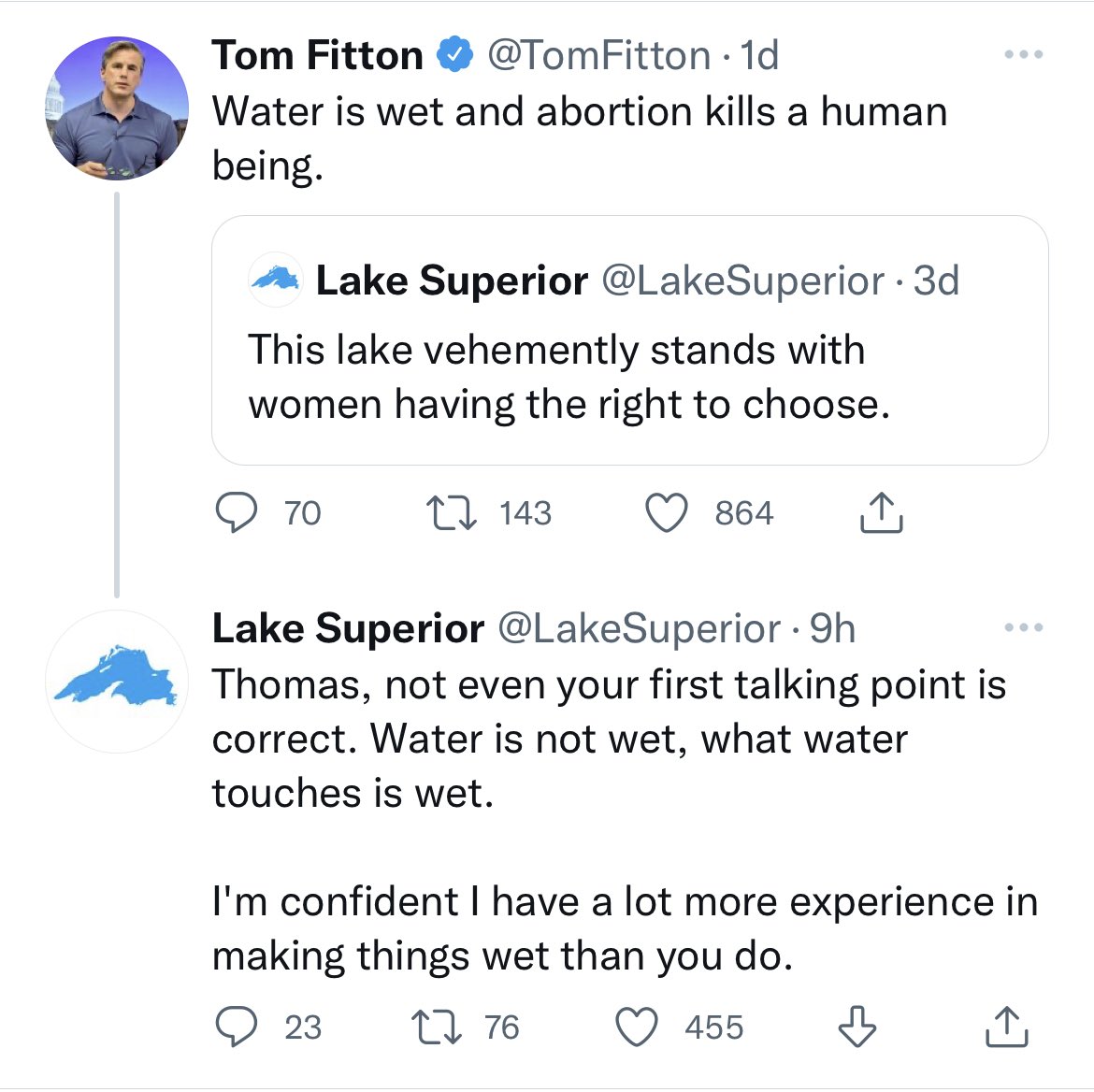Viewport: 1094px width, 1092px height.
Task: Share Lake Superior's response tweet
Action: [1007, 1027]
